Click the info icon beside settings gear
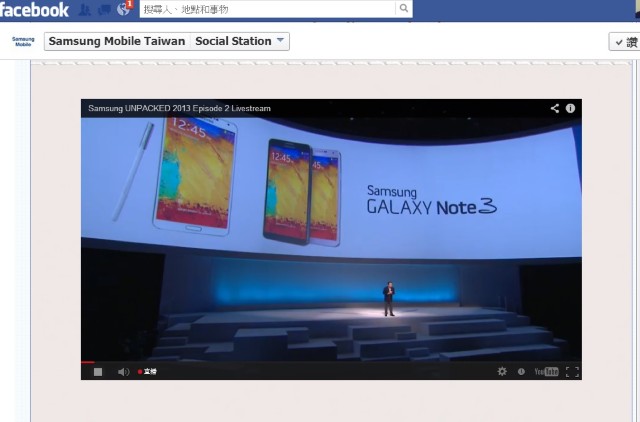The height and width of the screenshot is (422, 640). pyautogui.click(x=521, y=371)
